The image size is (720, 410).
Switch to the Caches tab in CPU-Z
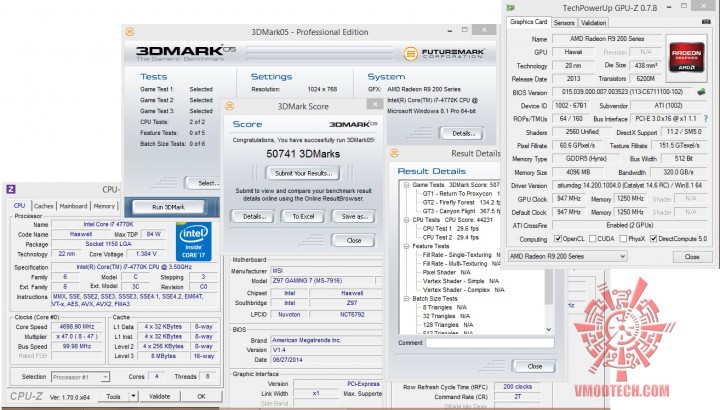(x=44, y=206)
